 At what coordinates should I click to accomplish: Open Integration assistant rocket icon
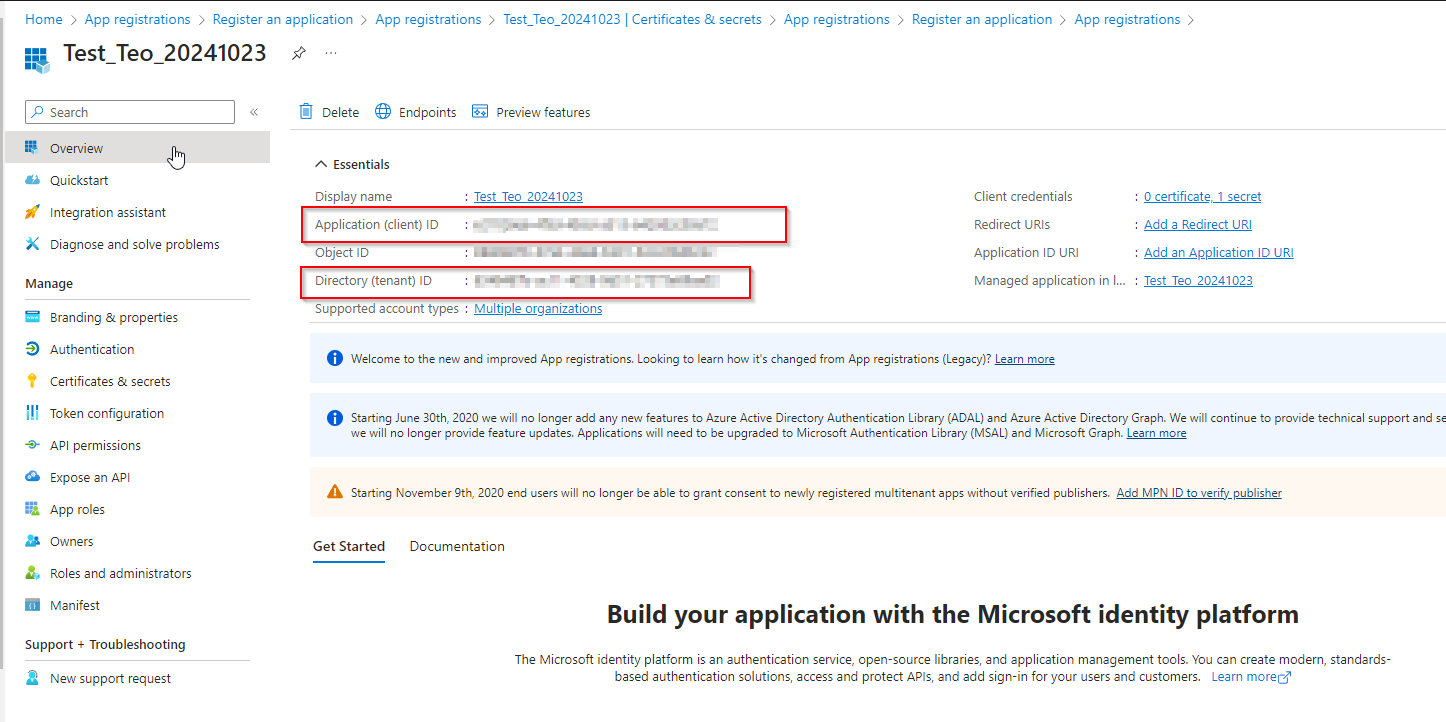coord(33,212)
